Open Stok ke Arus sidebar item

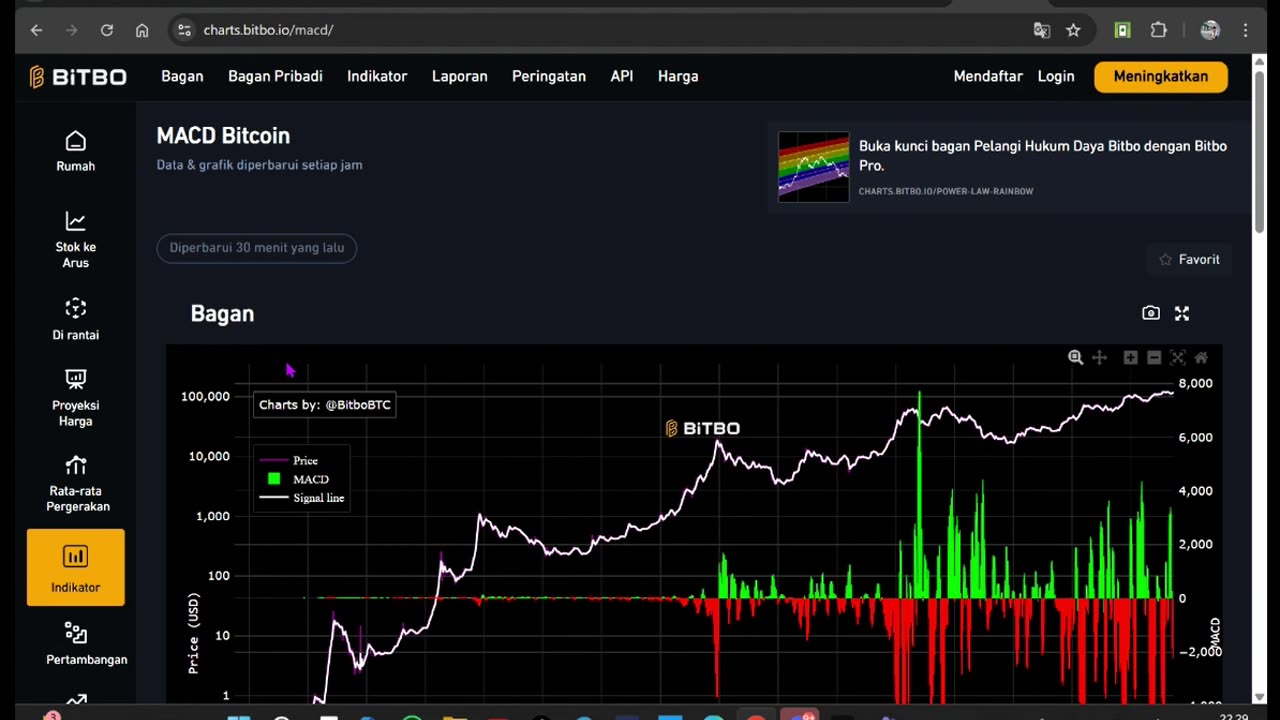click(x=76, y=240)
